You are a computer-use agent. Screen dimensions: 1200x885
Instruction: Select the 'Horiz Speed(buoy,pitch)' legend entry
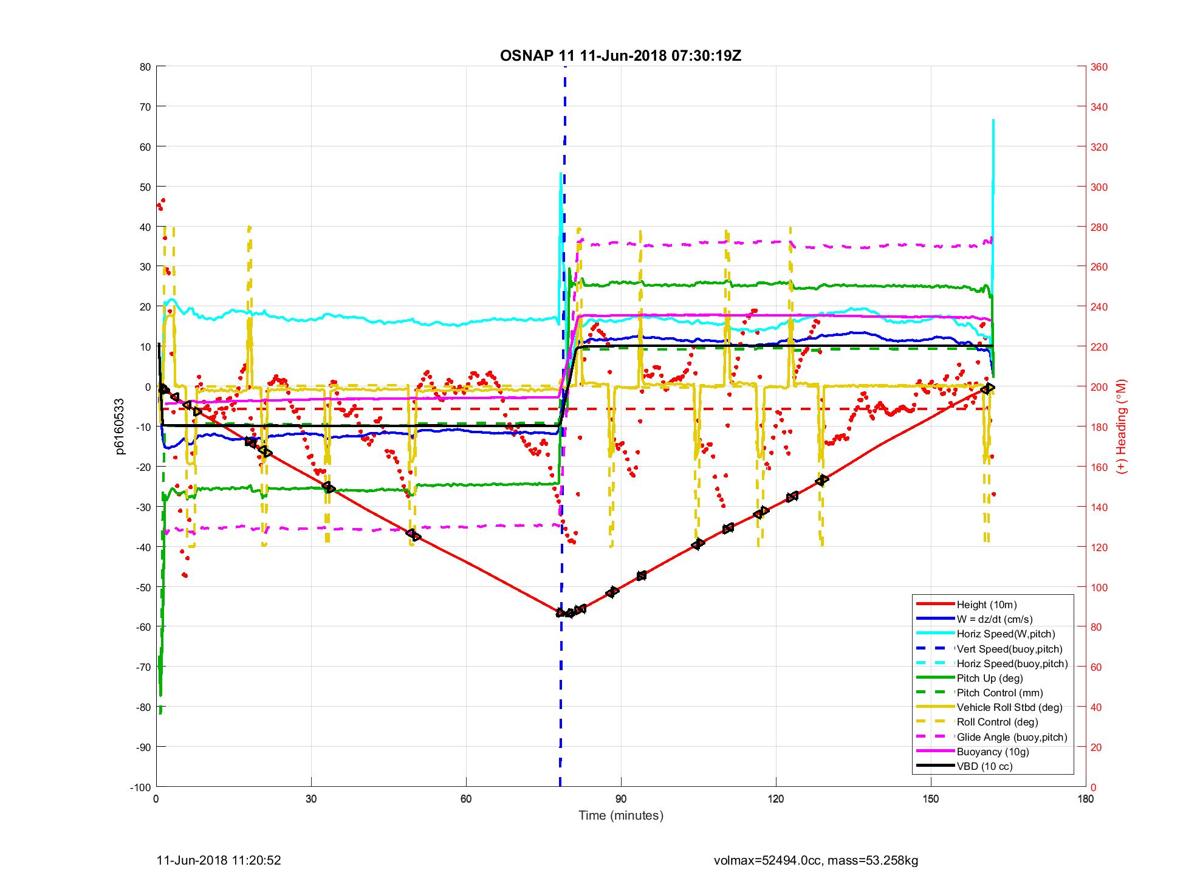pos(993,663)
